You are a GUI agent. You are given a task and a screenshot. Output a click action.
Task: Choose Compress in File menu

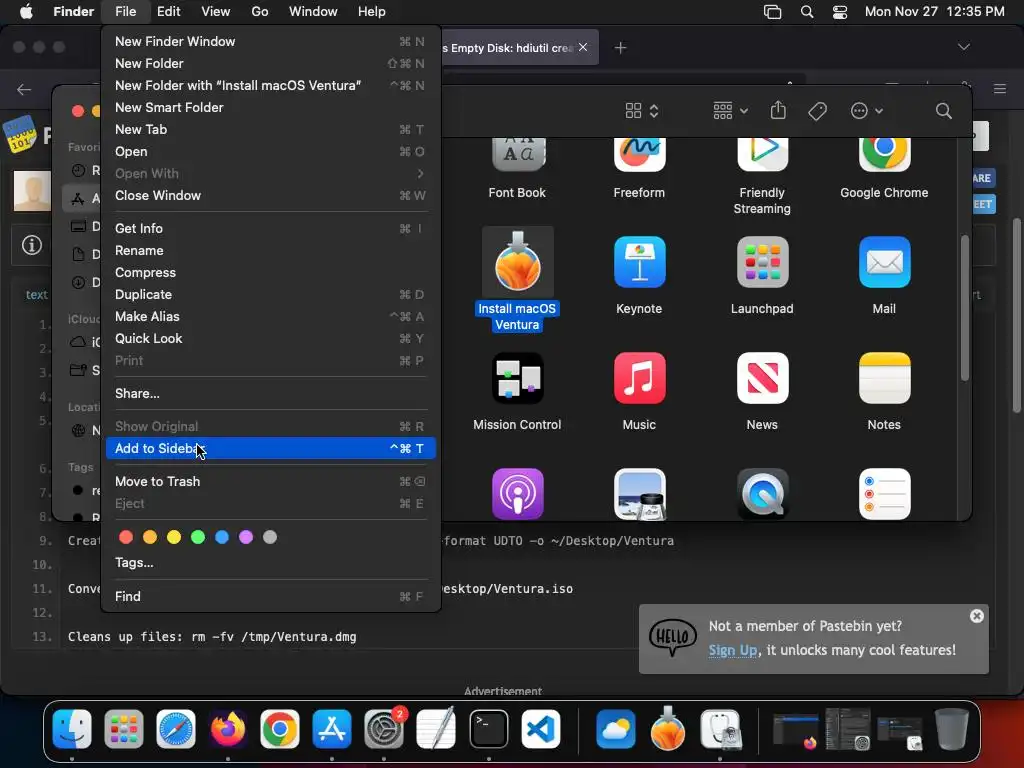click(270, 273)
